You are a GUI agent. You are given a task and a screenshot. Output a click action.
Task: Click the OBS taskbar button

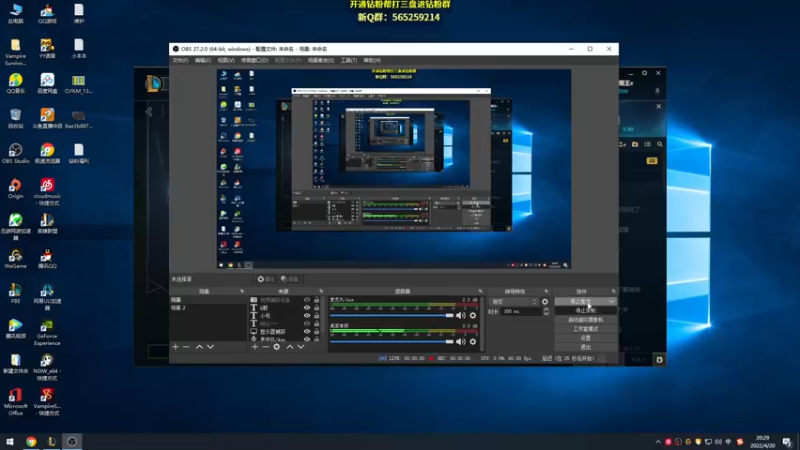pos(72,441)
